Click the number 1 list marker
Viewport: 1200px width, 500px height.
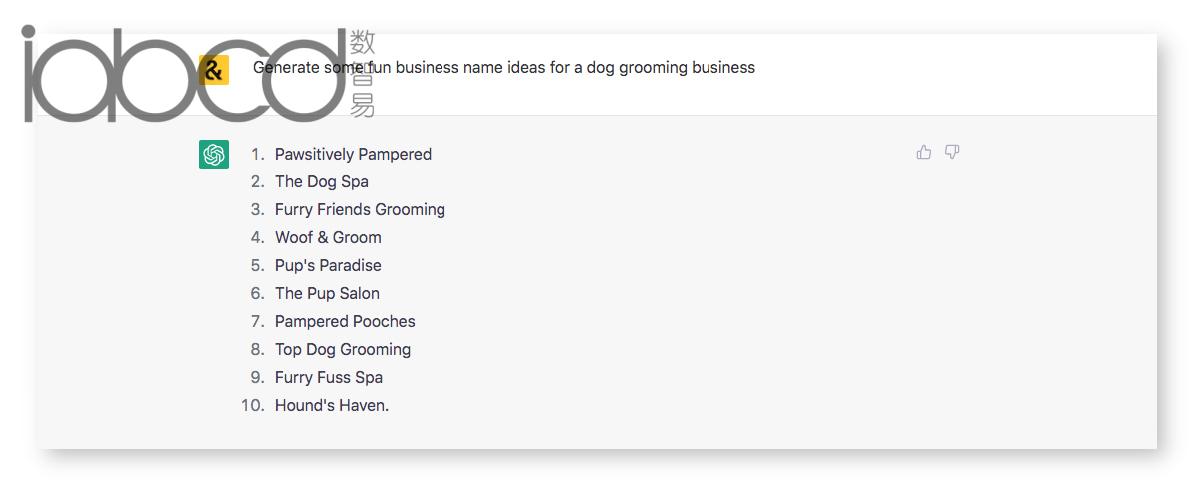coord(258,154)
